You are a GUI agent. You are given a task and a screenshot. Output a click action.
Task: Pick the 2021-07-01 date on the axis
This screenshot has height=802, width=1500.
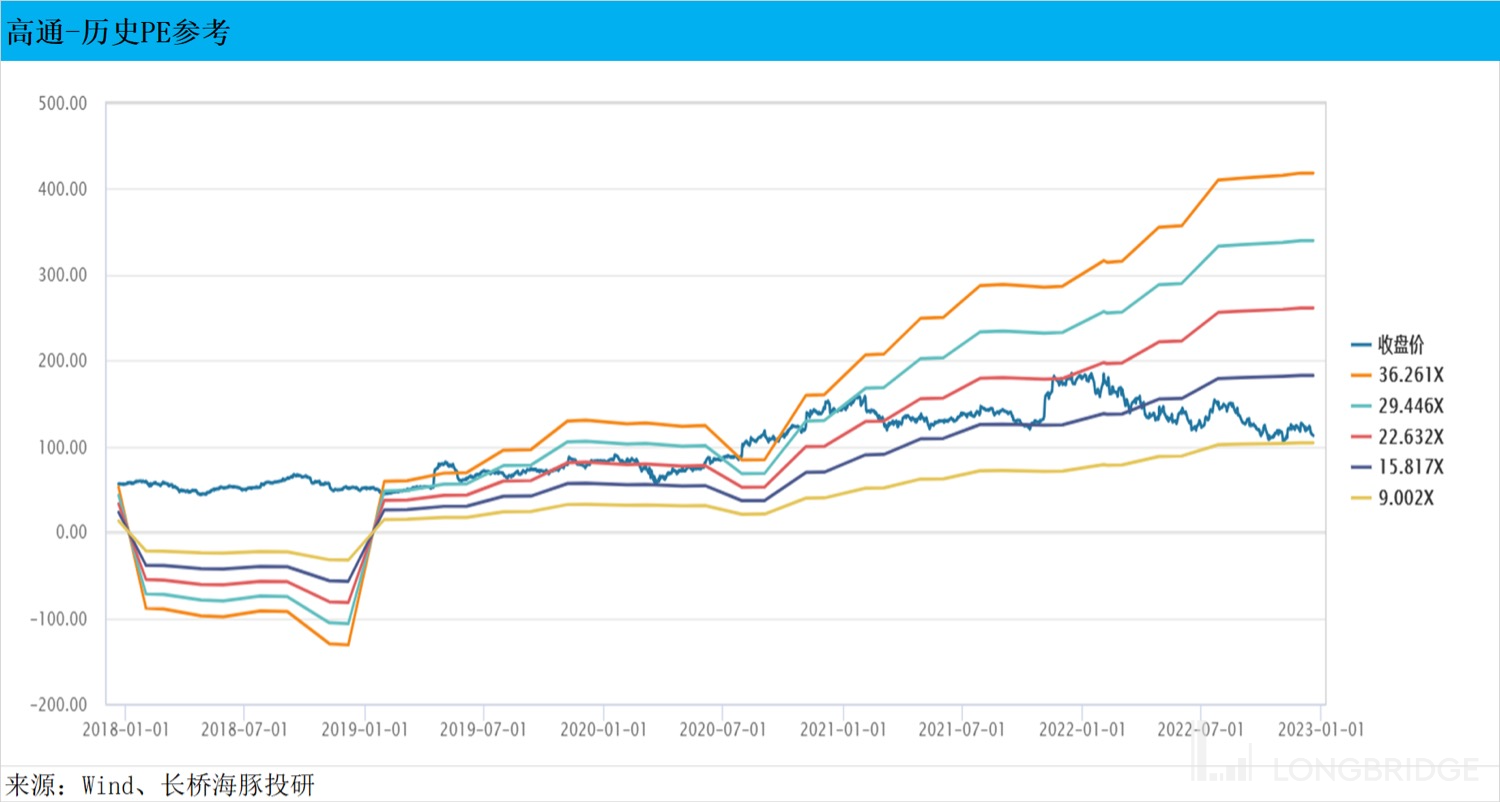[x=962, y=729]
